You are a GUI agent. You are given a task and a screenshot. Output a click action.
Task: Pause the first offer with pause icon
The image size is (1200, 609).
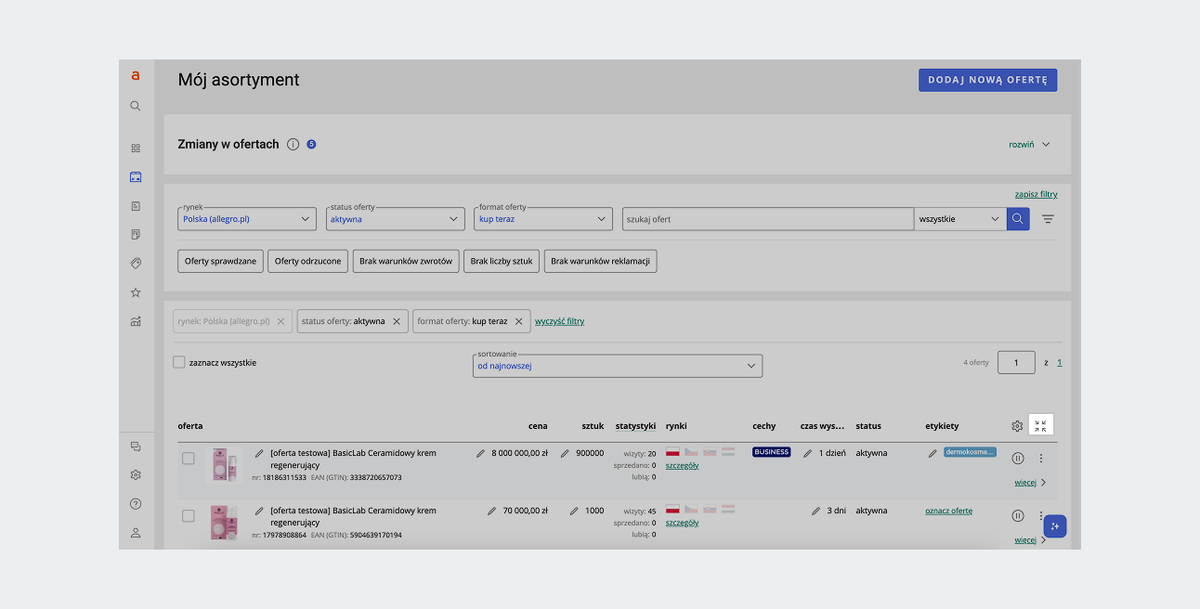(1017, 458)
